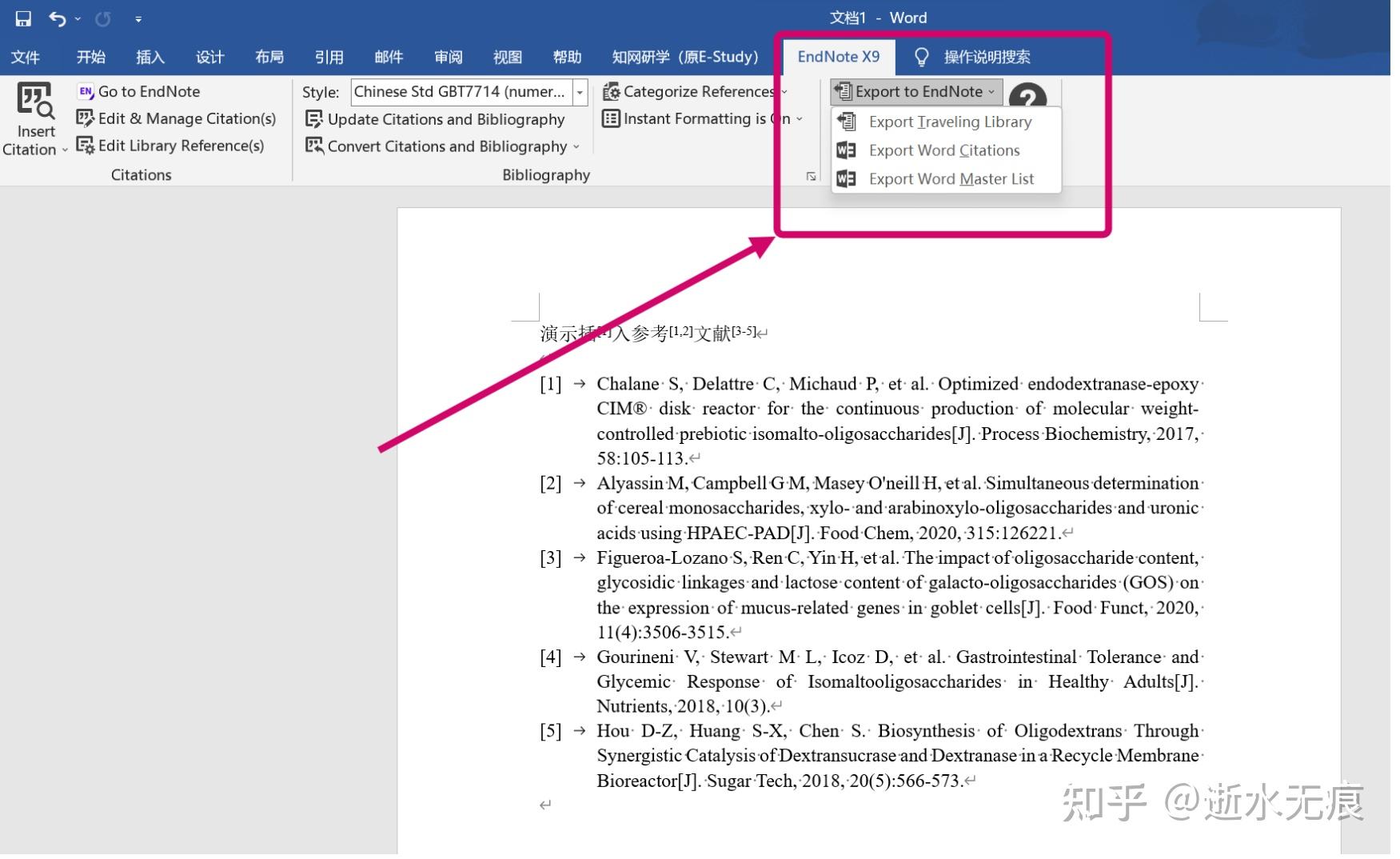Click the Export to EndNote icon

844,91
